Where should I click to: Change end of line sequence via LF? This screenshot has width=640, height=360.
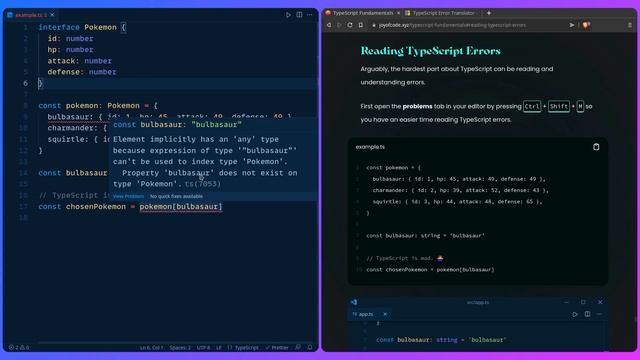(x=219, y=348)
